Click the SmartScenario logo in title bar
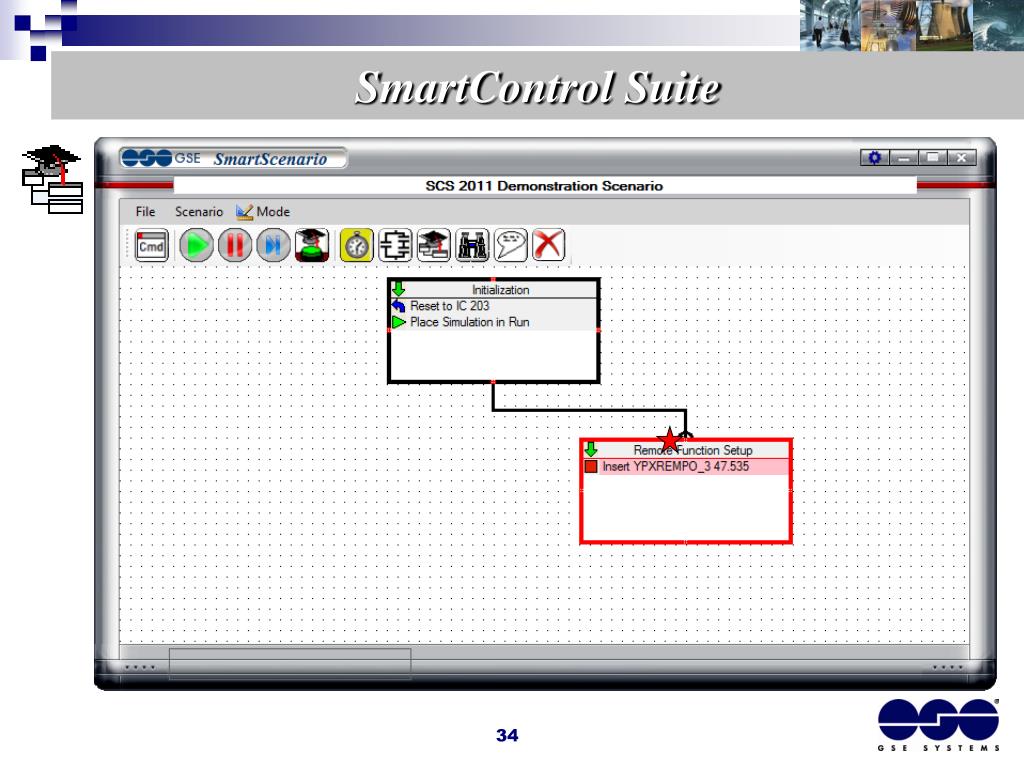 (x=233, y=158)
